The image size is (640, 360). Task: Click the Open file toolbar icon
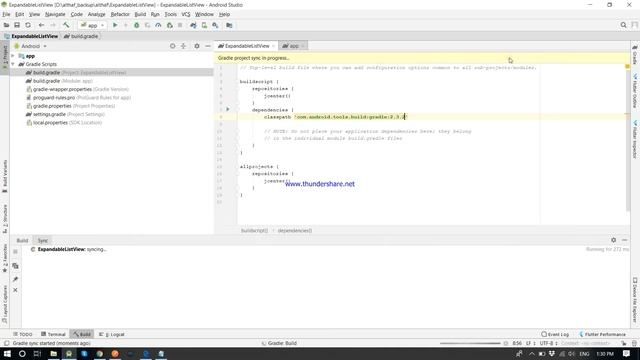[x=6, y=25]
